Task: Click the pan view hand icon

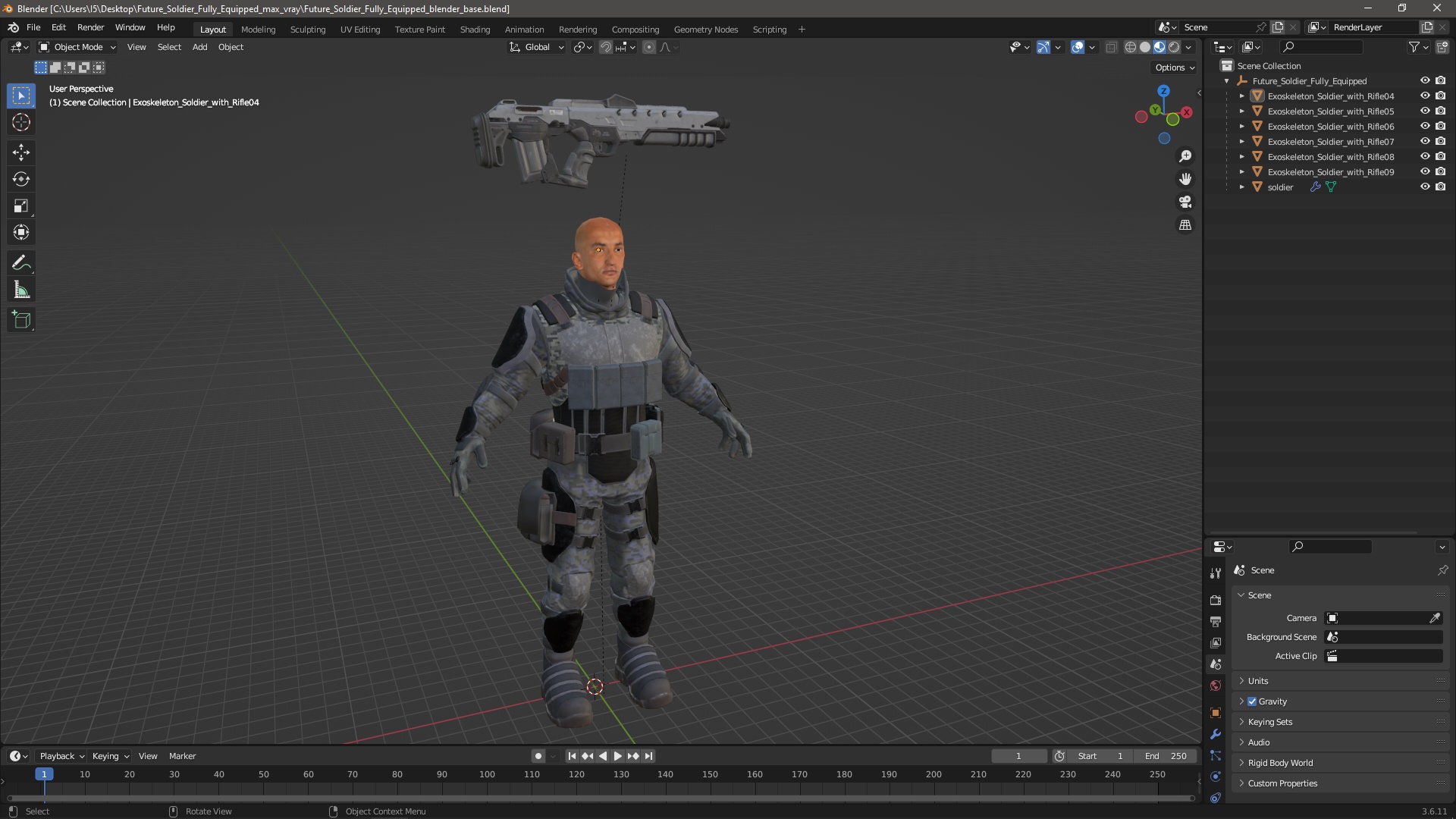Action: [x=1185, y=179]
